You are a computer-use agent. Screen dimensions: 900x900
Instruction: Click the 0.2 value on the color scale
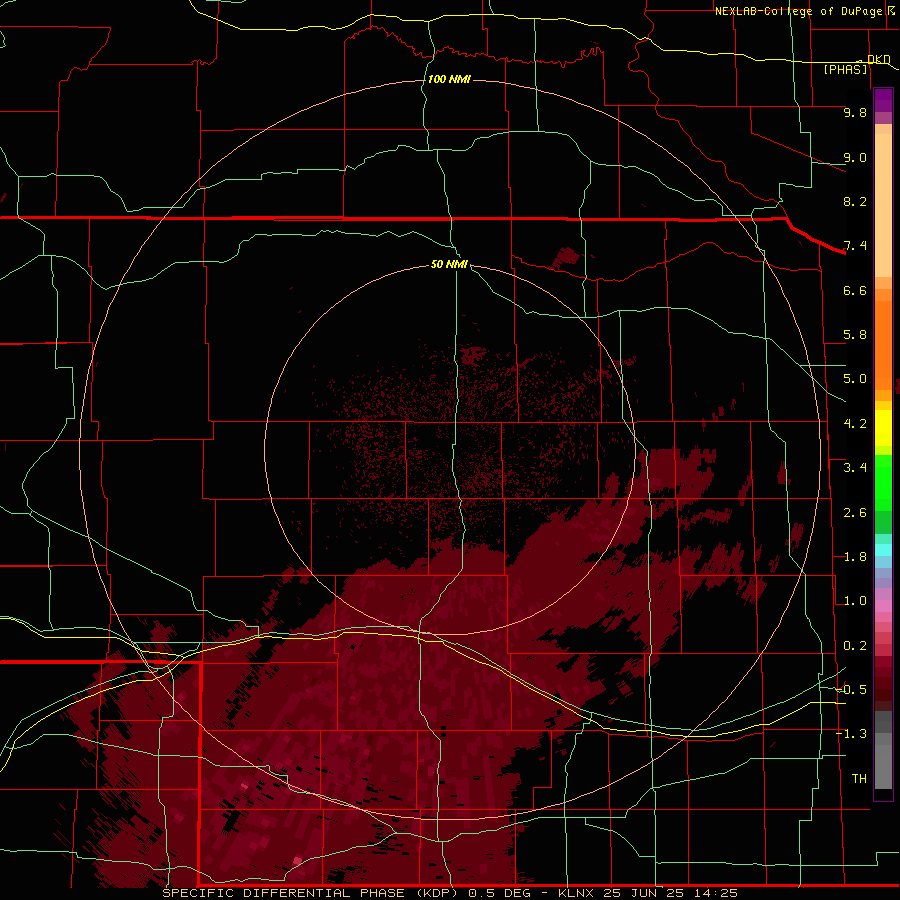pyautogui.click(x=855, y=646)
